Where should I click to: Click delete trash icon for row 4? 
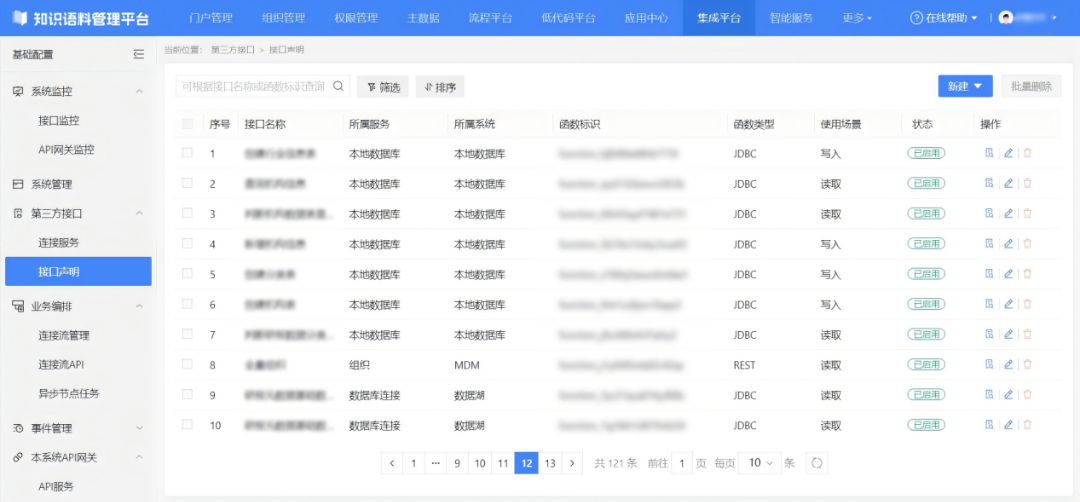(x=1027, y=244)
